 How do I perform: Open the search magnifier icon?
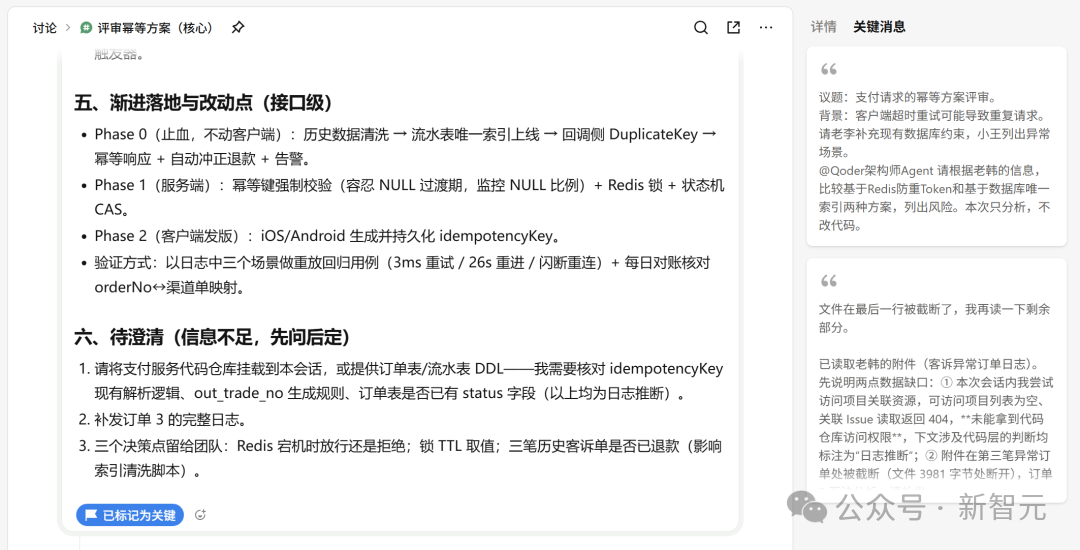click(700, 28)
